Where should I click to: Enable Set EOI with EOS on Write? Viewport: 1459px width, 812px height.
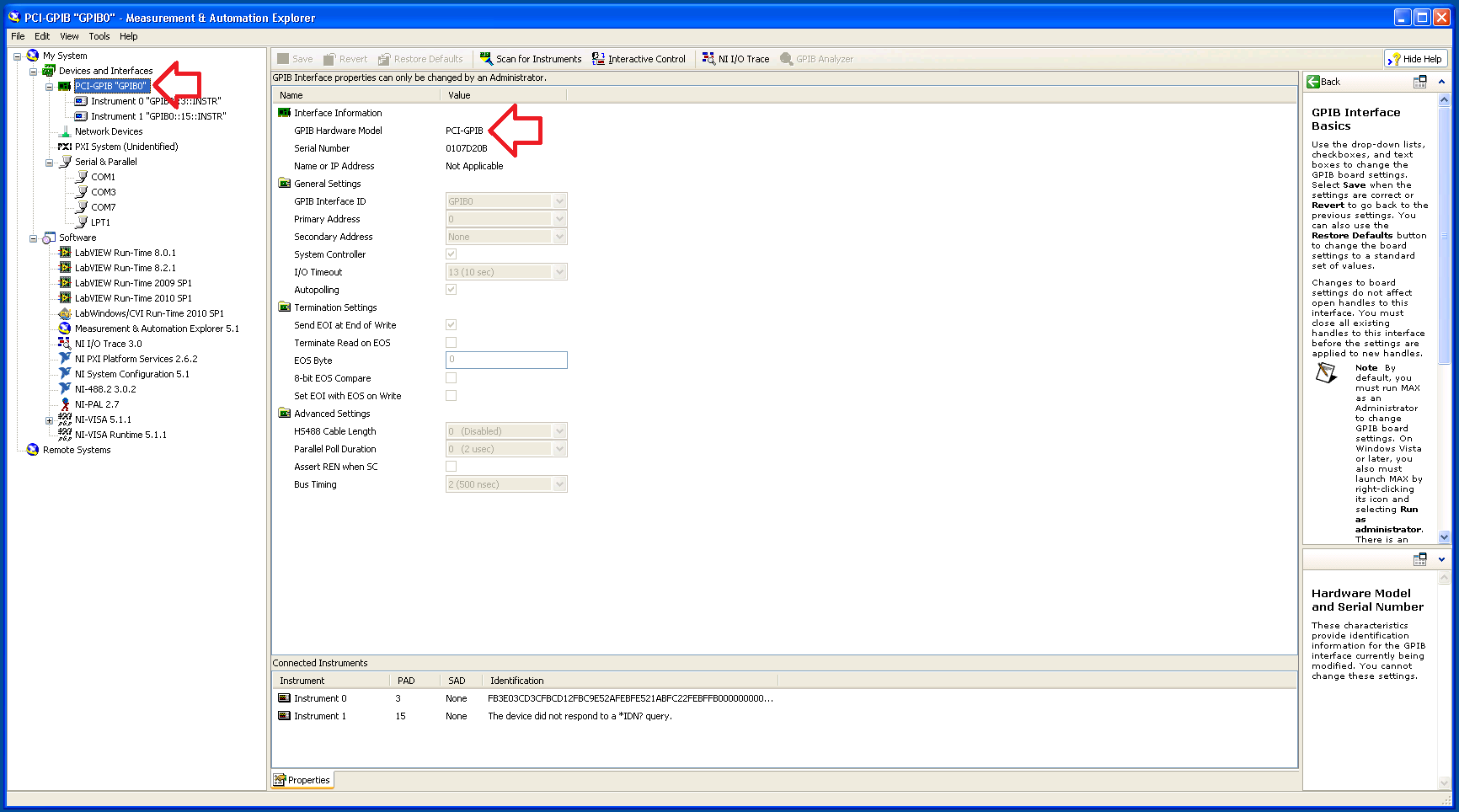pyautogui.click(x=452, y=396)
